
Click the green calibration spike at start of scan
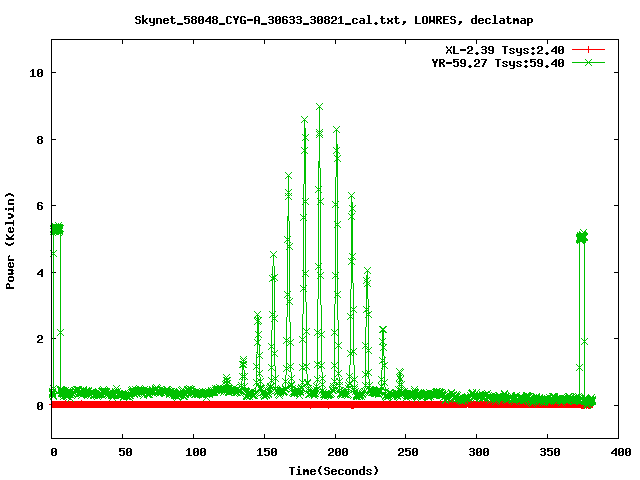click(x=57, y=229)
